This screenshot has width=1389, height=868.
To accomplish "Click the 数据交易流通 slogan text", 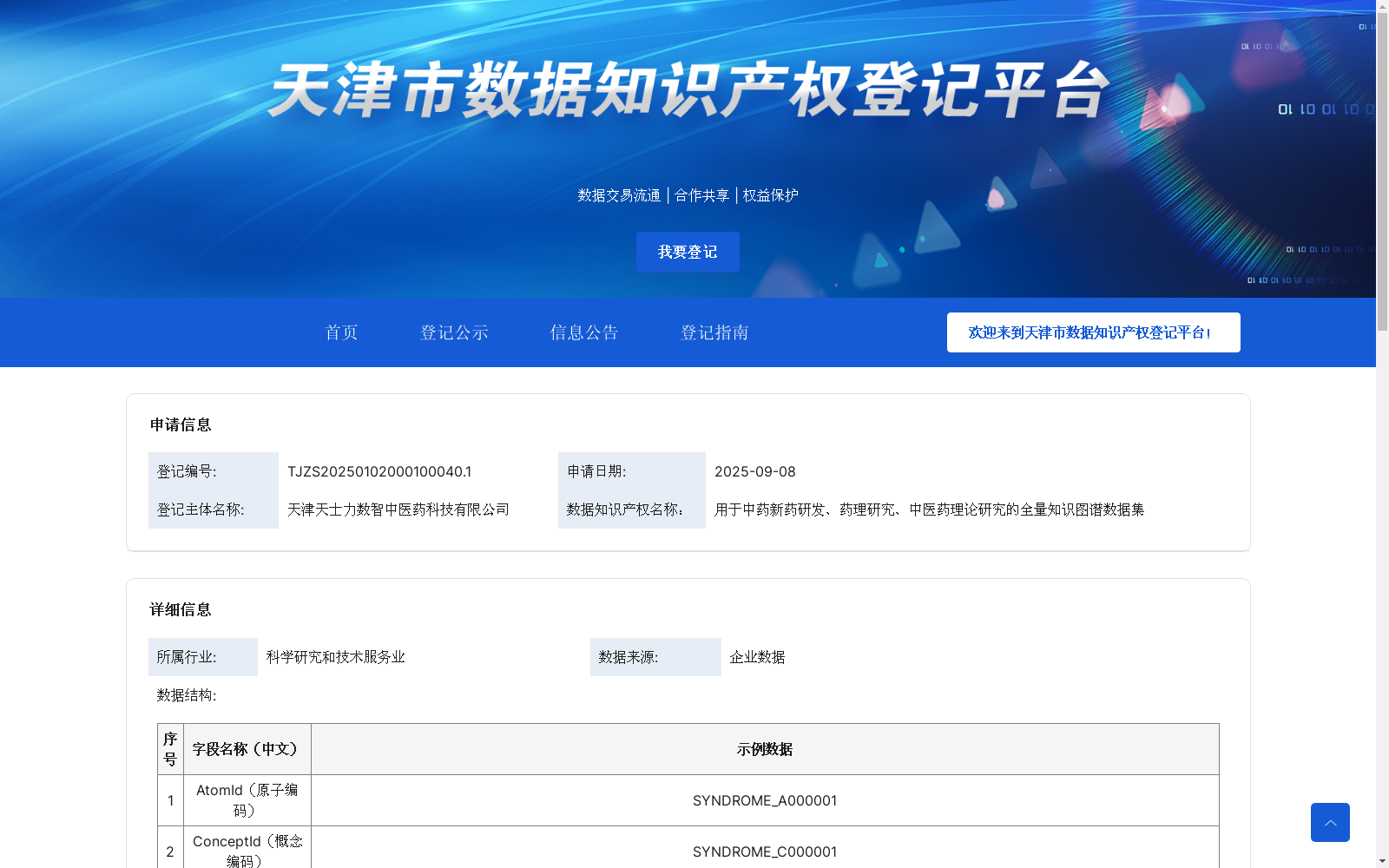I will [619, 195].
